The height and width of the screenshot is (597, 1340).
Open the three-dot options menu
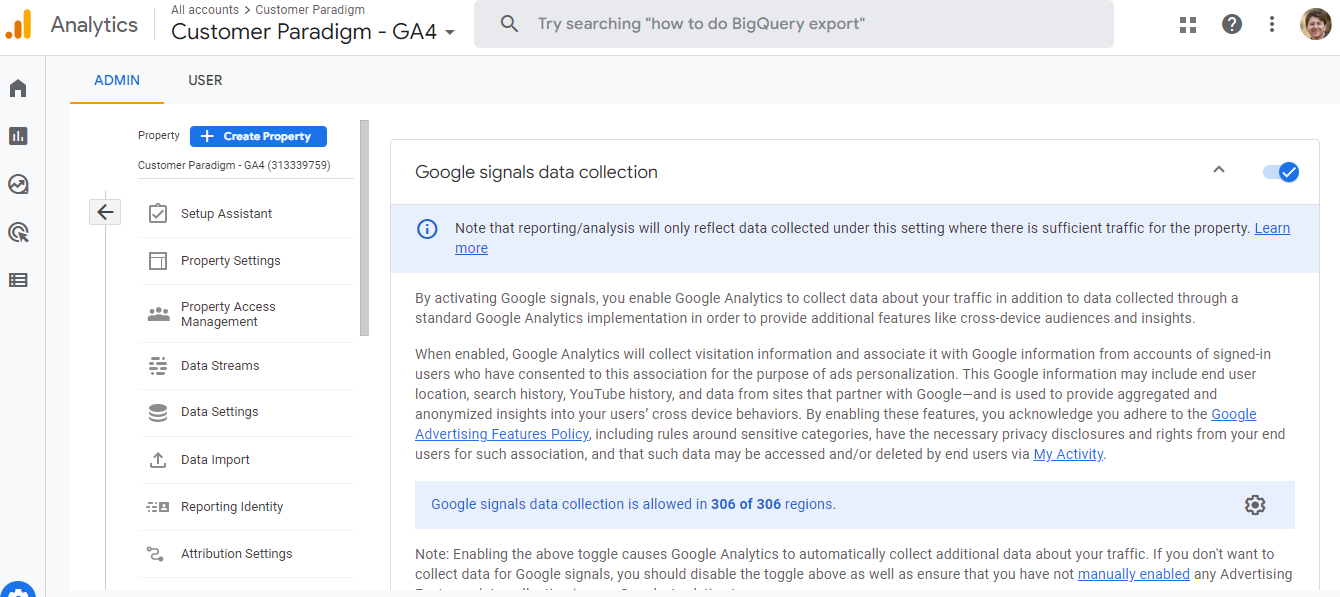(x=1271, y=23)
